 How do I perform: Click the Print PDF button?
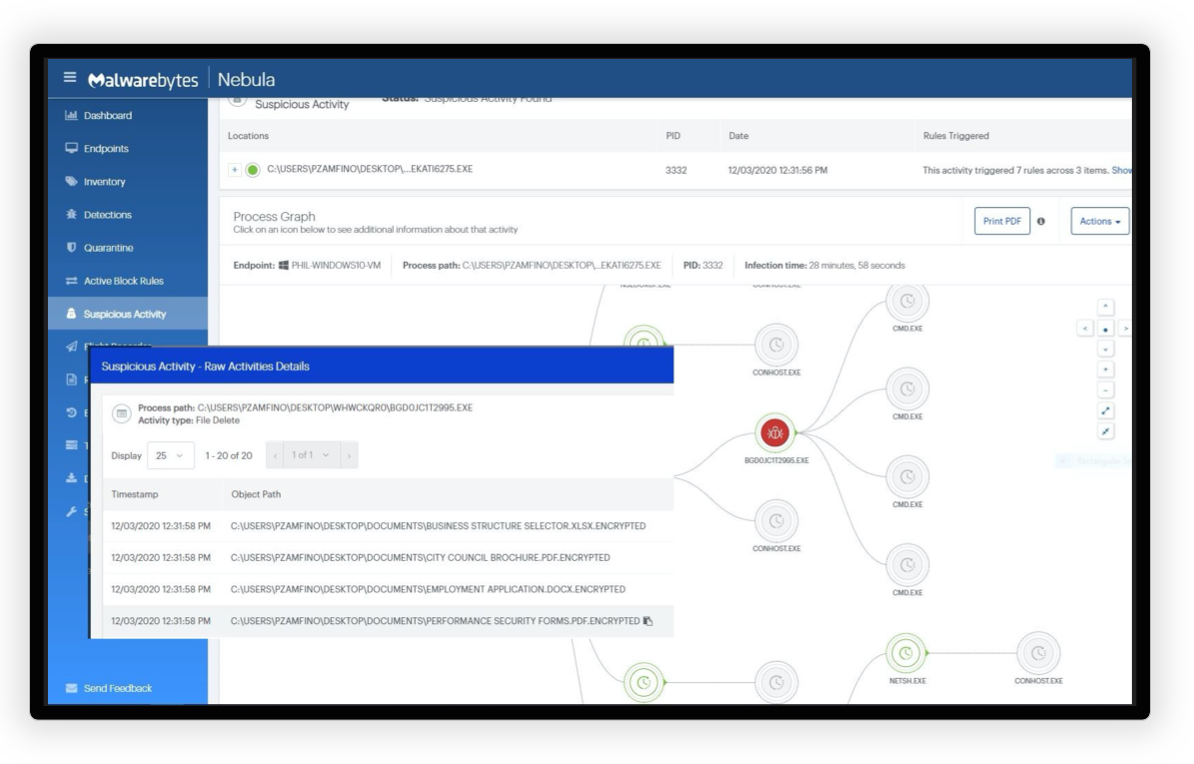pos(1001,221)
